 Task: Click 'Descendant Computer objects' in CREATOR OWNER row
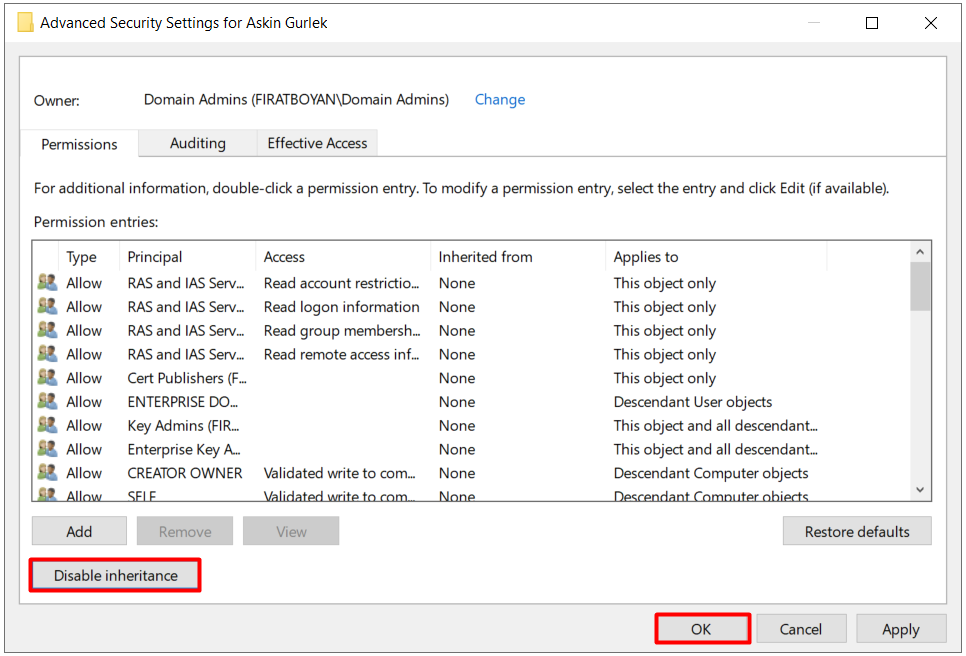point(711,472)
